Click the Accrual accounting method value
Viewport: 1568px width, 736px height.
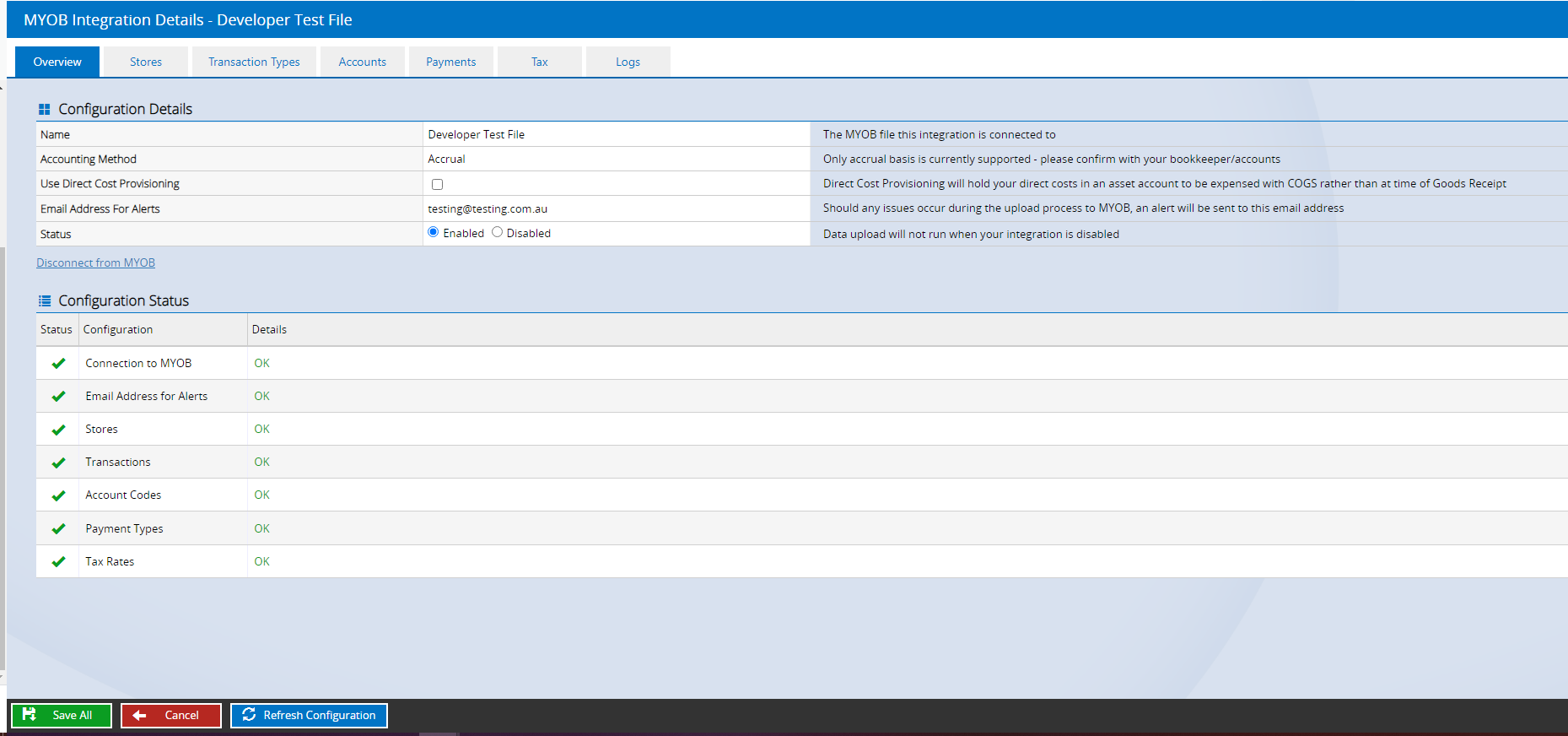446,159
